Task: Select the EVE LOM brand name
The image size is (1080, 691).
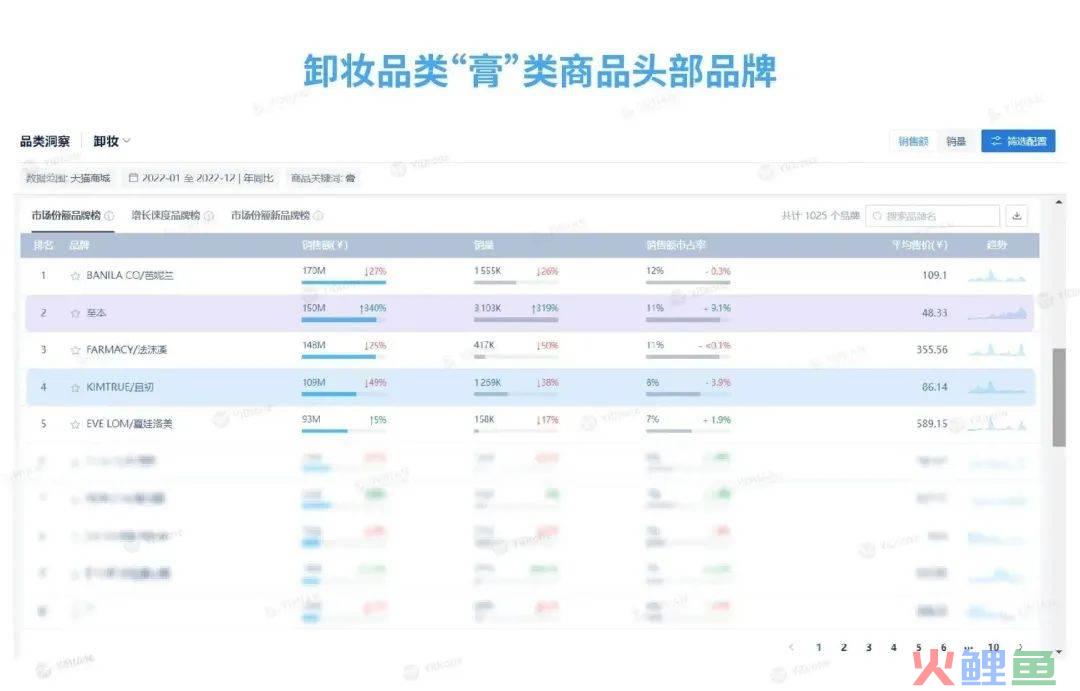Action: [129, 424]
